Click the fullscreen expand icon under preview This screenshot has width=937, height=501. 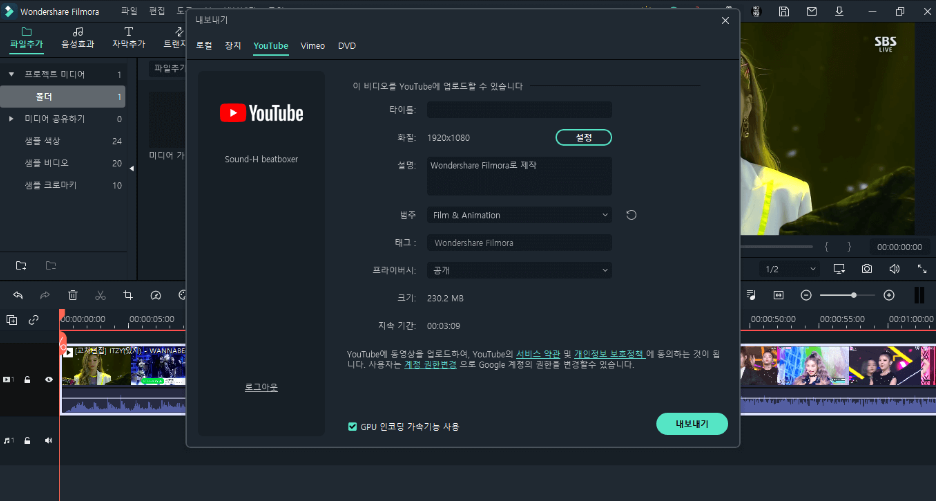pyautogui.click(x=922, y=269)
